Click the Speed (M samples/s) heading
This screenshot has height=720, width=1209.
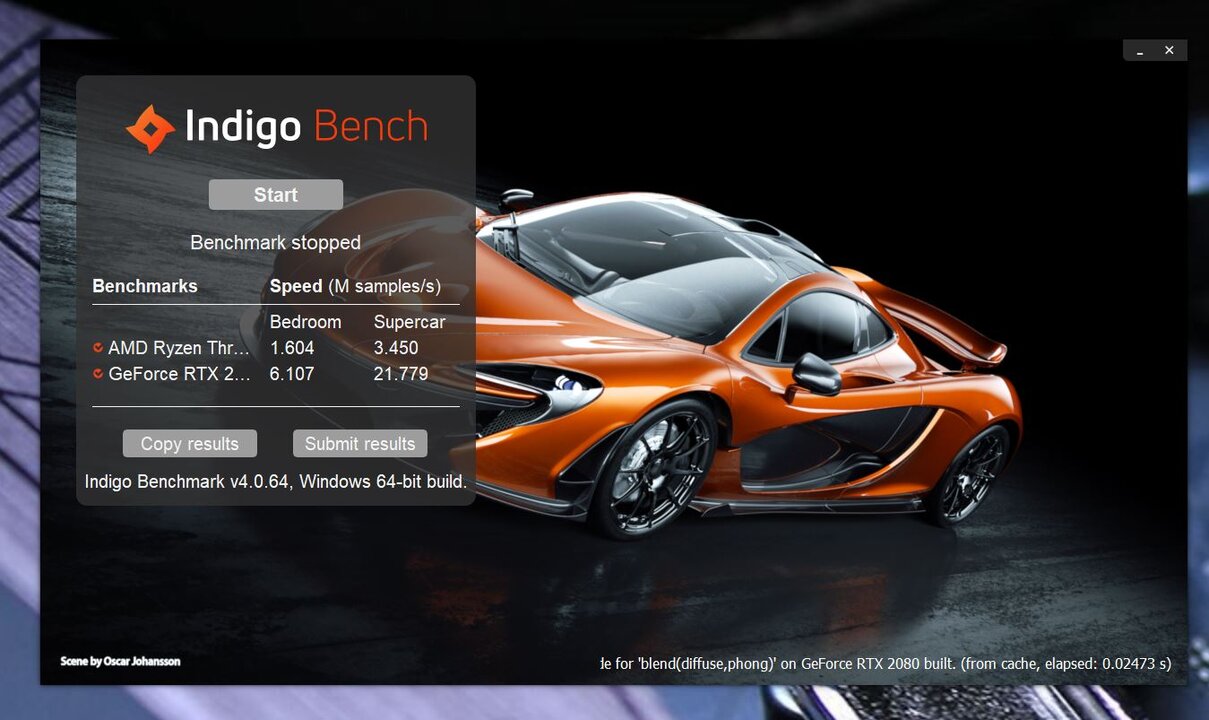(x=355, y=286)
